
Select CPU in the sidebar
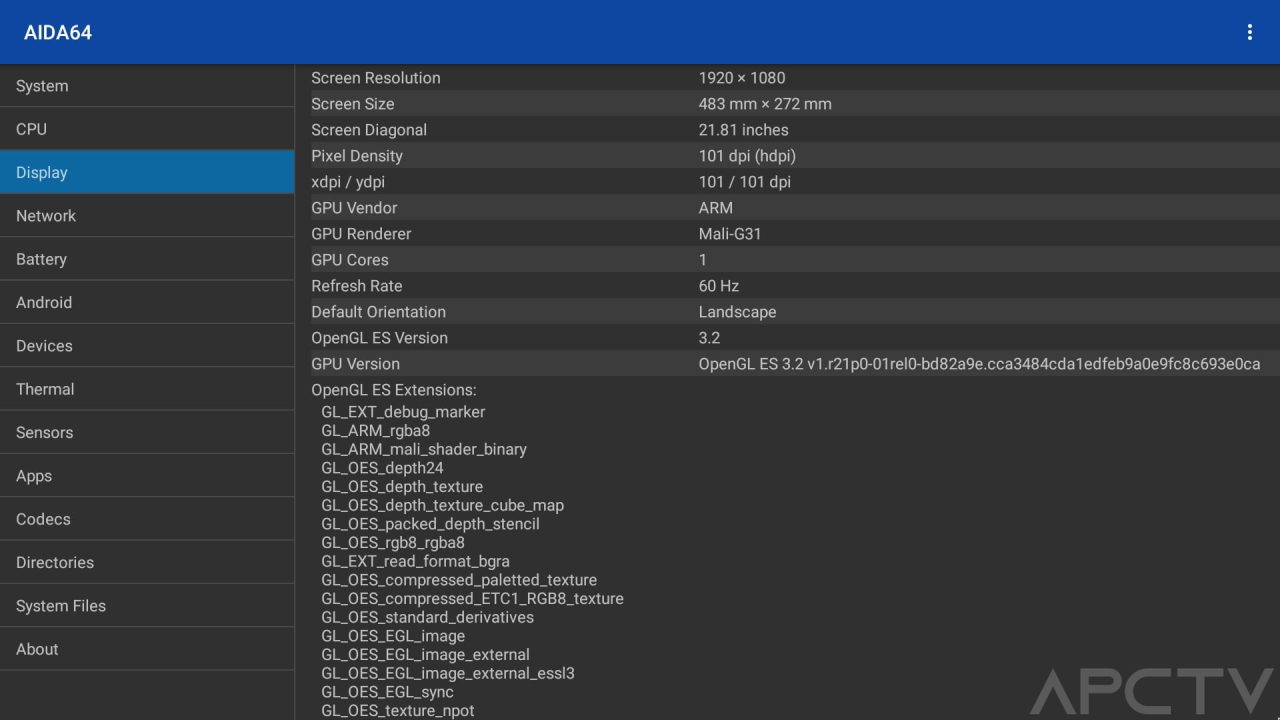[x=147, y=129]
